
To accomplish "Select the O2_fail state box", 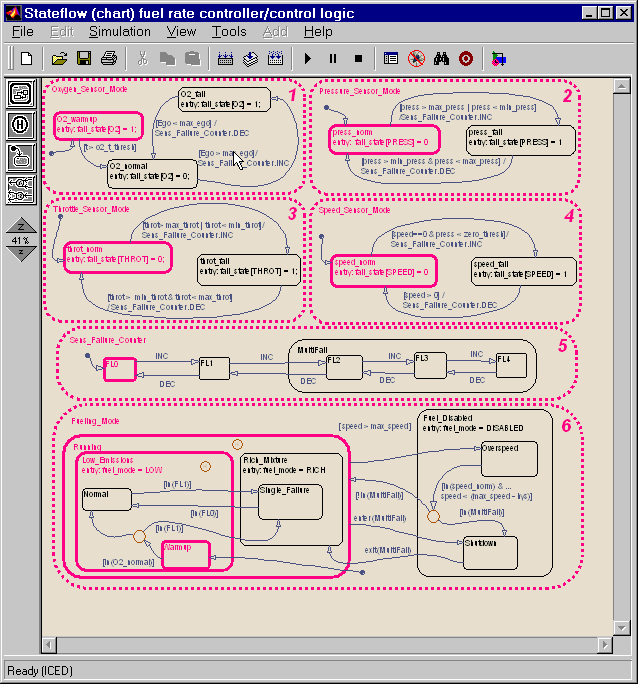I will click(224, 99).
